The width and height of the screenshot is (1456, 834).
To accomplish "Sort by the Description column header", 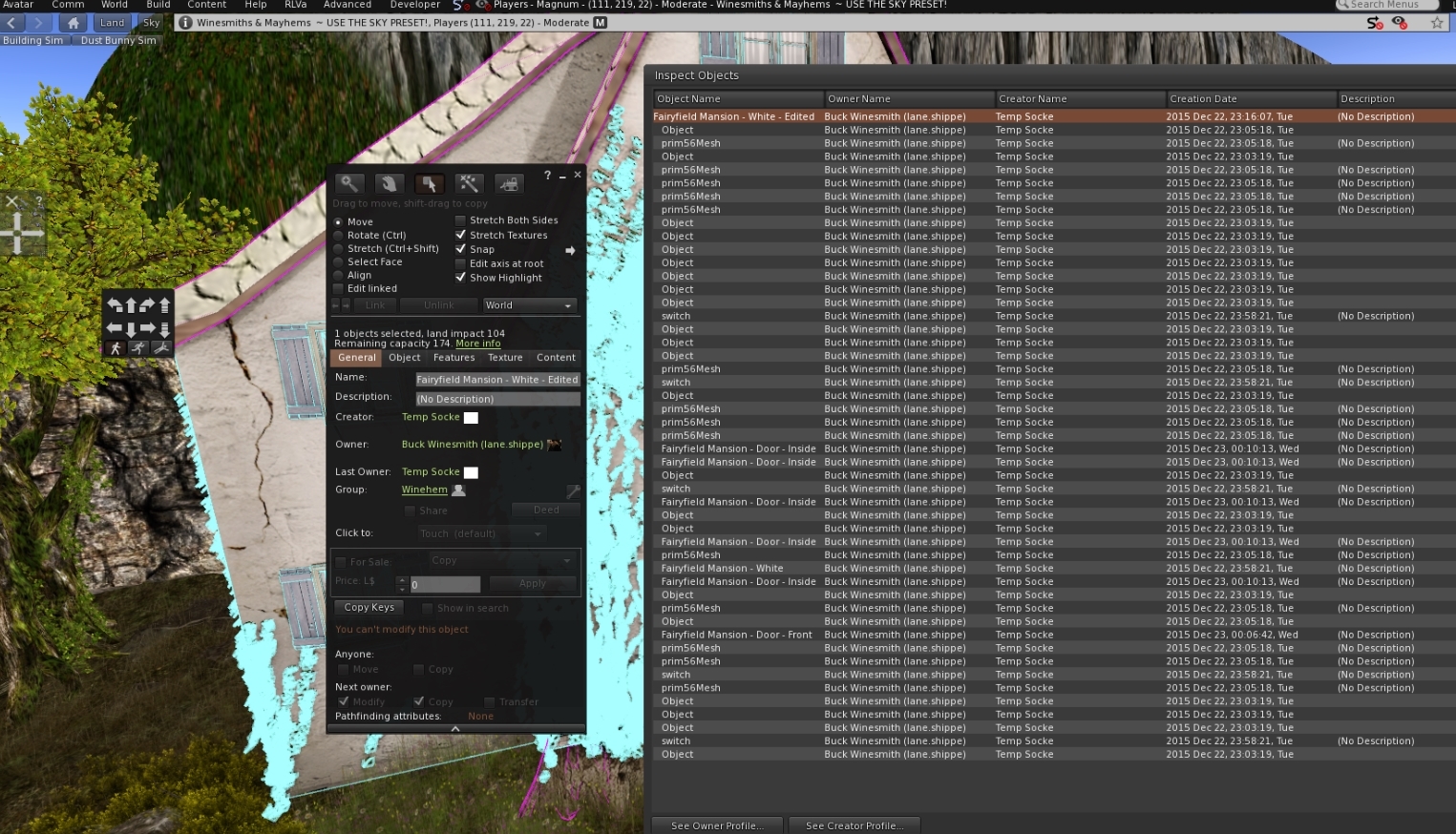I will 1396,99.
